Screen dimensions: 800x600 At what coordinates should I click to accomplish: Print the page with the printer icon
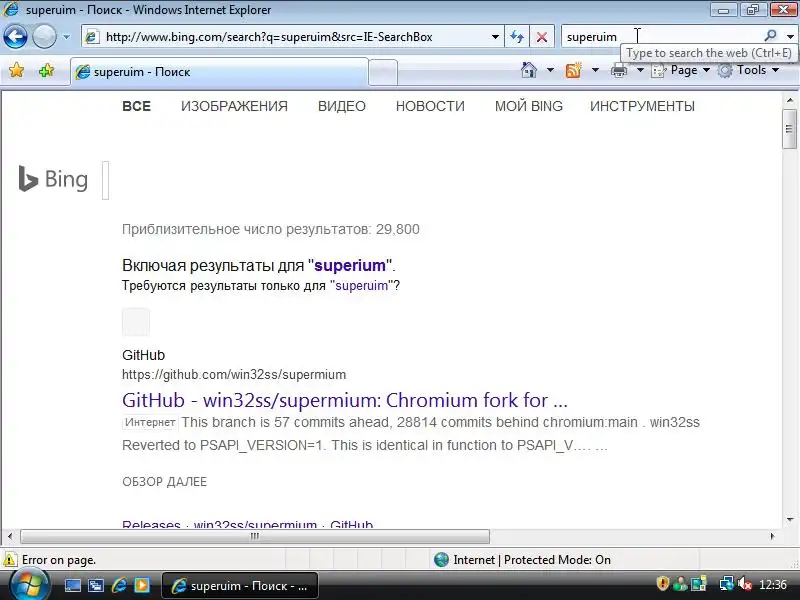tap(619, 70)
